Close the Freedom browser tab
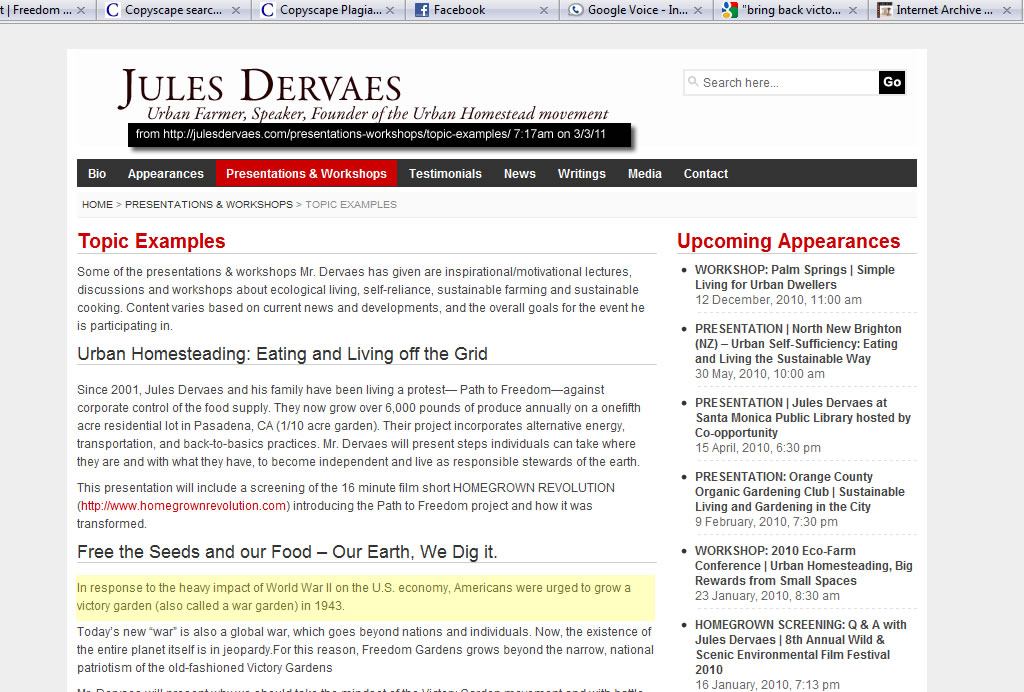This screenshot has height=692, width=1024. click(81, 10)
